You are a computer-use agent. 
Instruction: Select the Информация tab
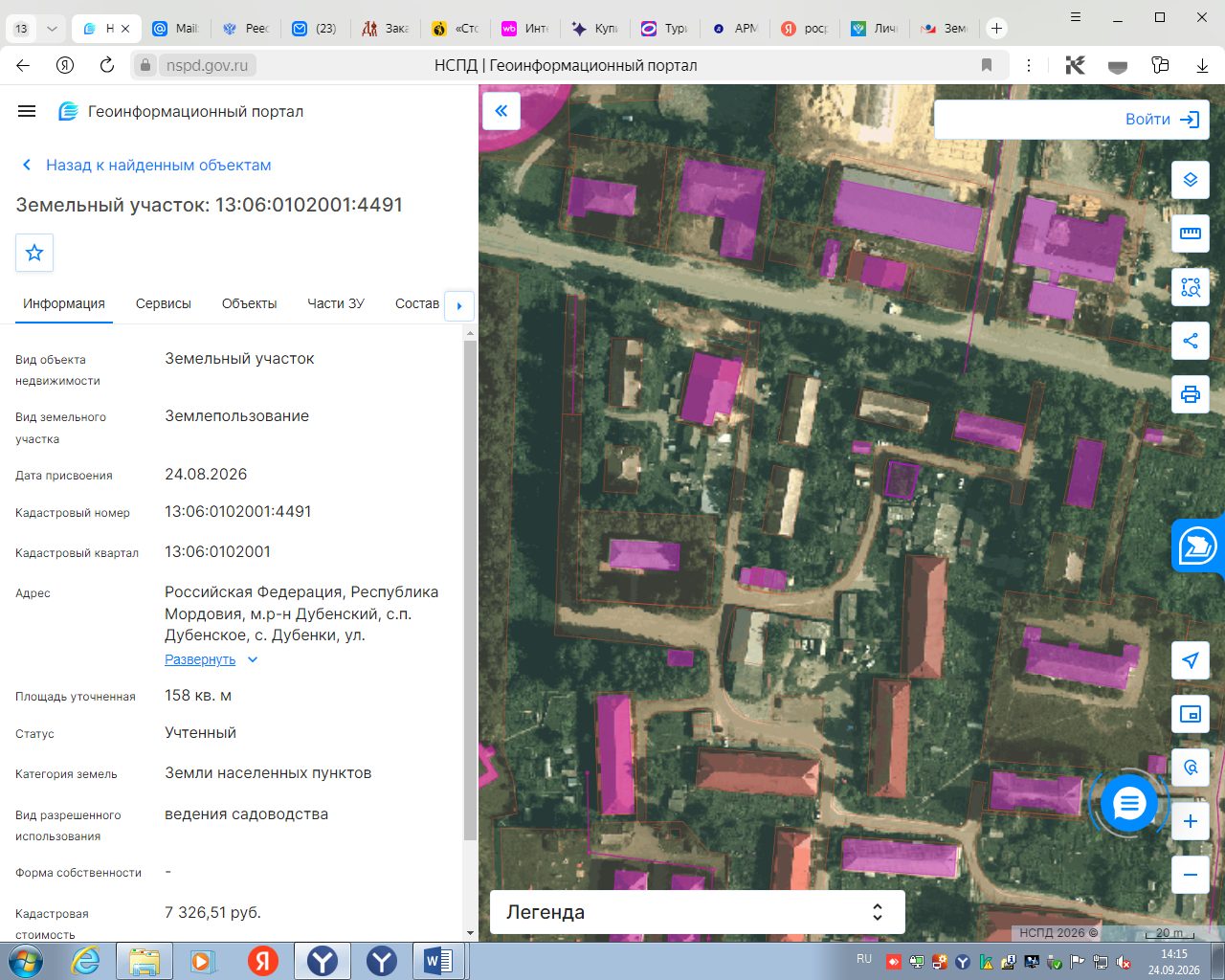(64, 303)
